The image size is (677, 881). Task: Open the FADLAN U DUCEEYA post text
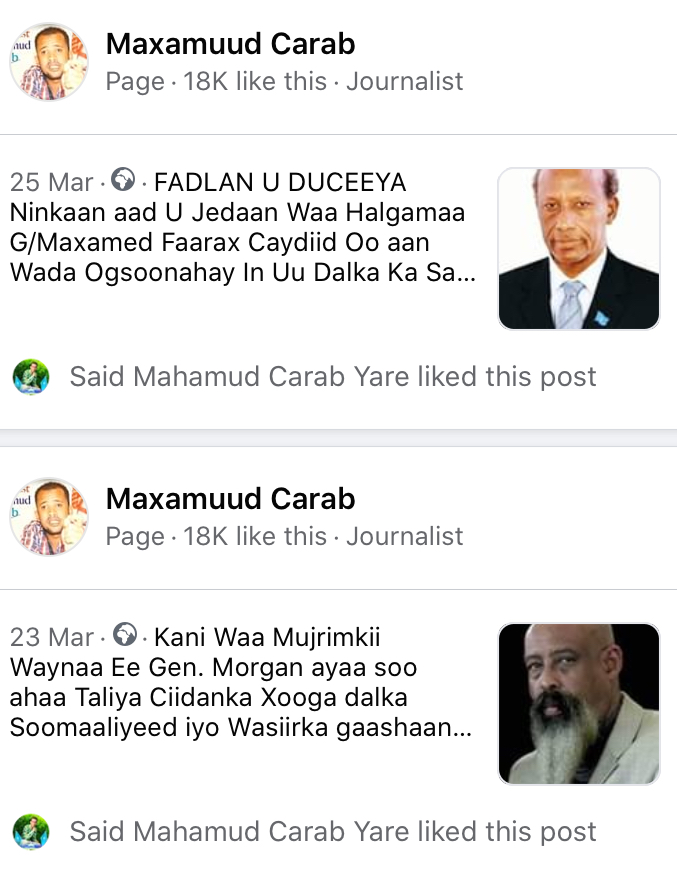click(243, 227)
